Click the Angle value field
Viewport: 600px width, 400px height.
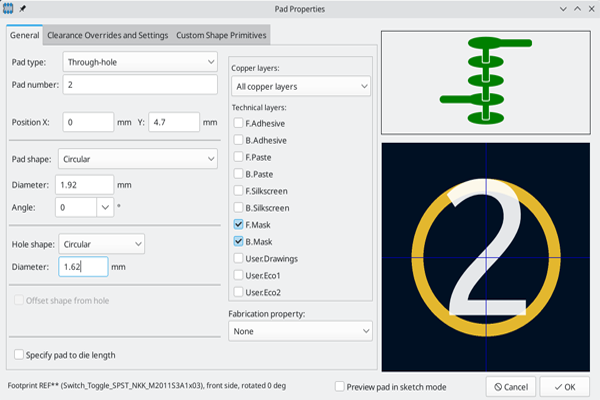click(76, 207)
